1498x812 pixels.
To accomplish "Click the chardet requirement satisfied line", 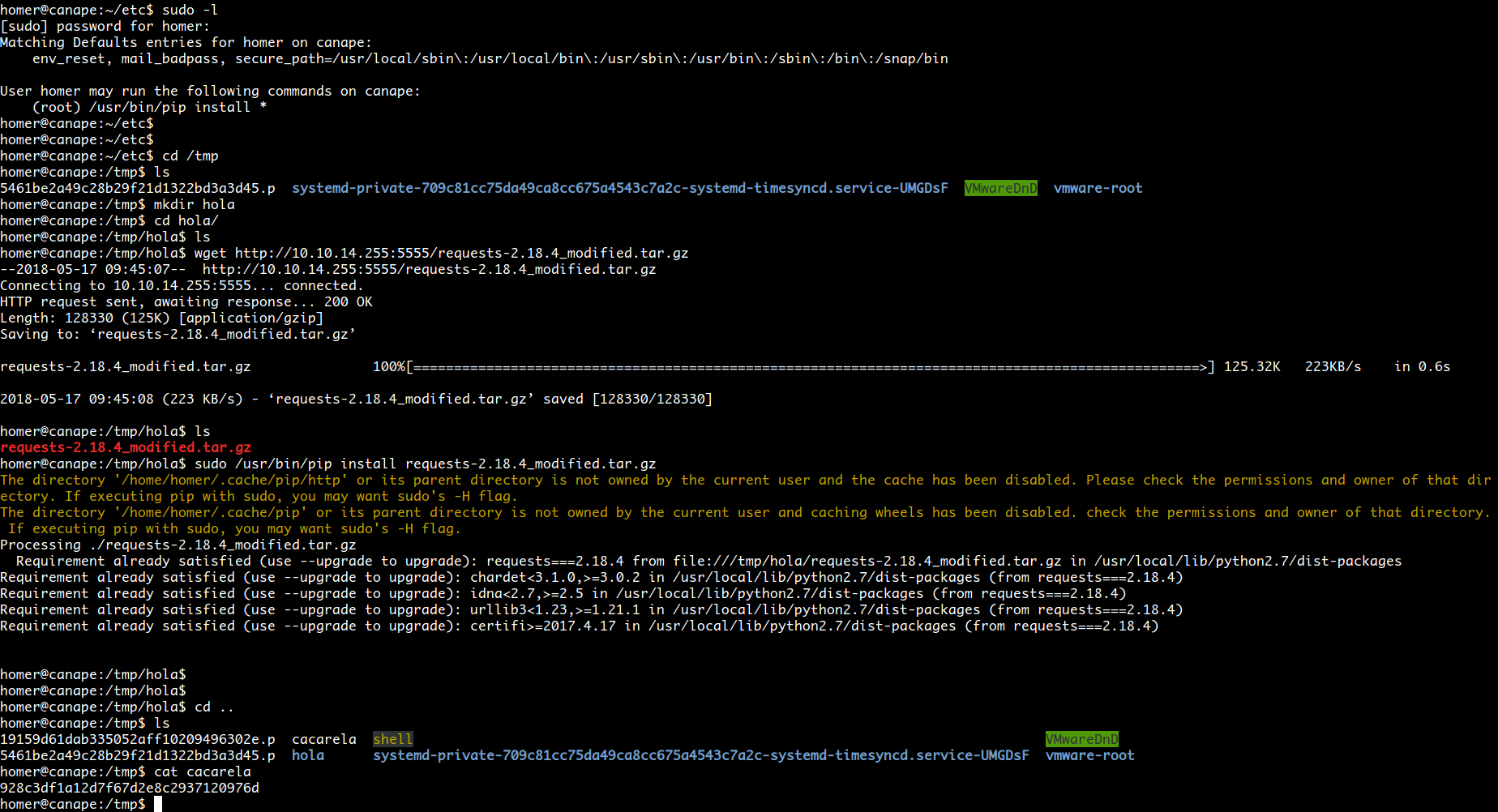I will click(592, 577).
